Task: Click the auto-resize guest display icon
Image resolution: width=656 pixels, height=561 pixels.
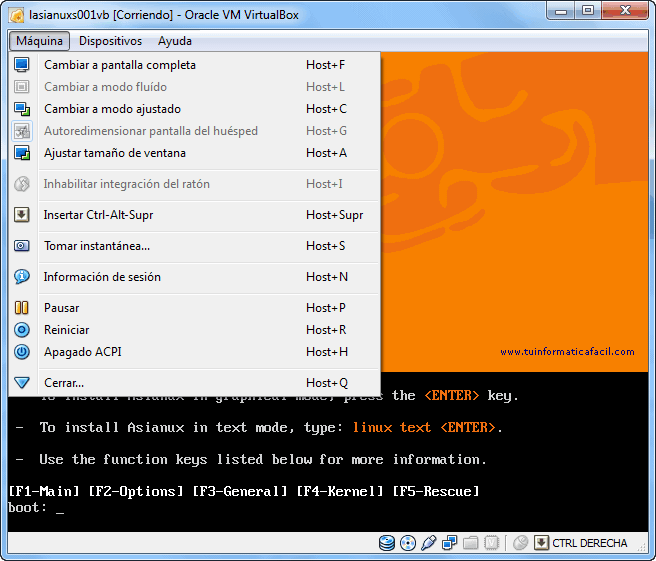Action: (22, 131)
